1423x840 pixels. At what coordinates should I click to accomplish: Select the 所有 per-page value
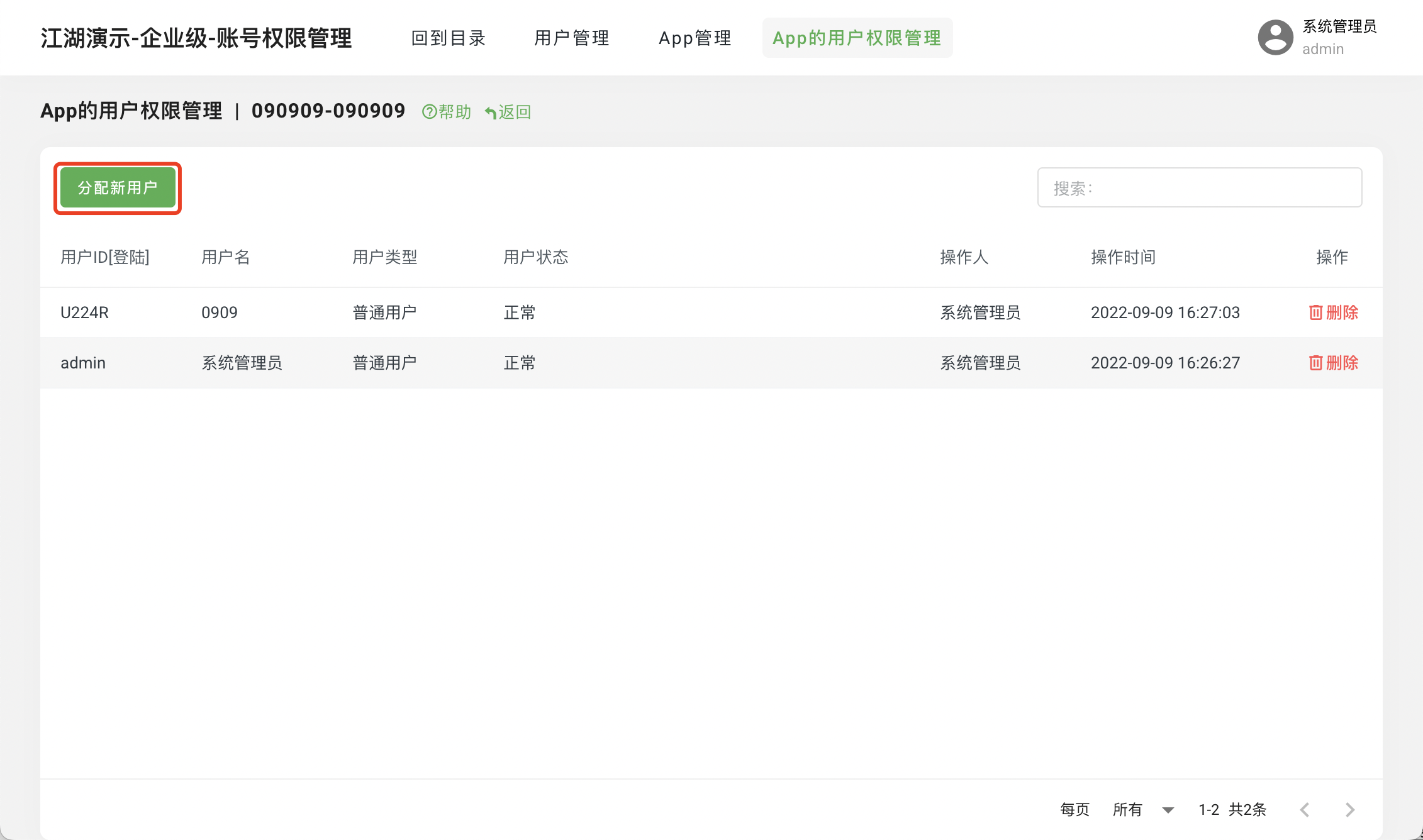coord(1127,810)
